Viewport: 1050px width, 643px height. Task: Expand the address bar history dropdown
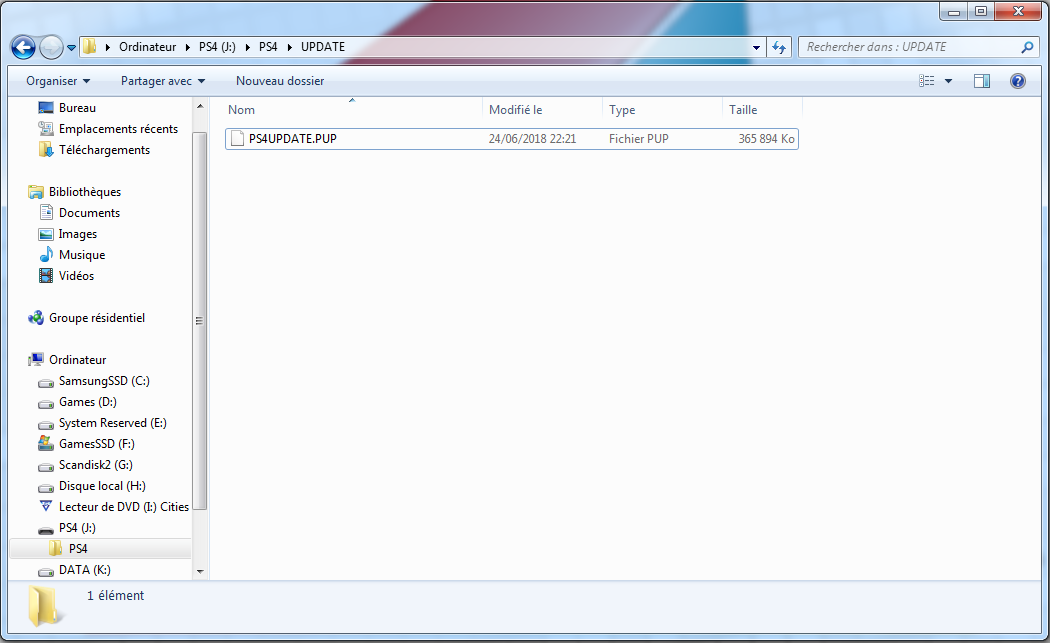[756, 47]
